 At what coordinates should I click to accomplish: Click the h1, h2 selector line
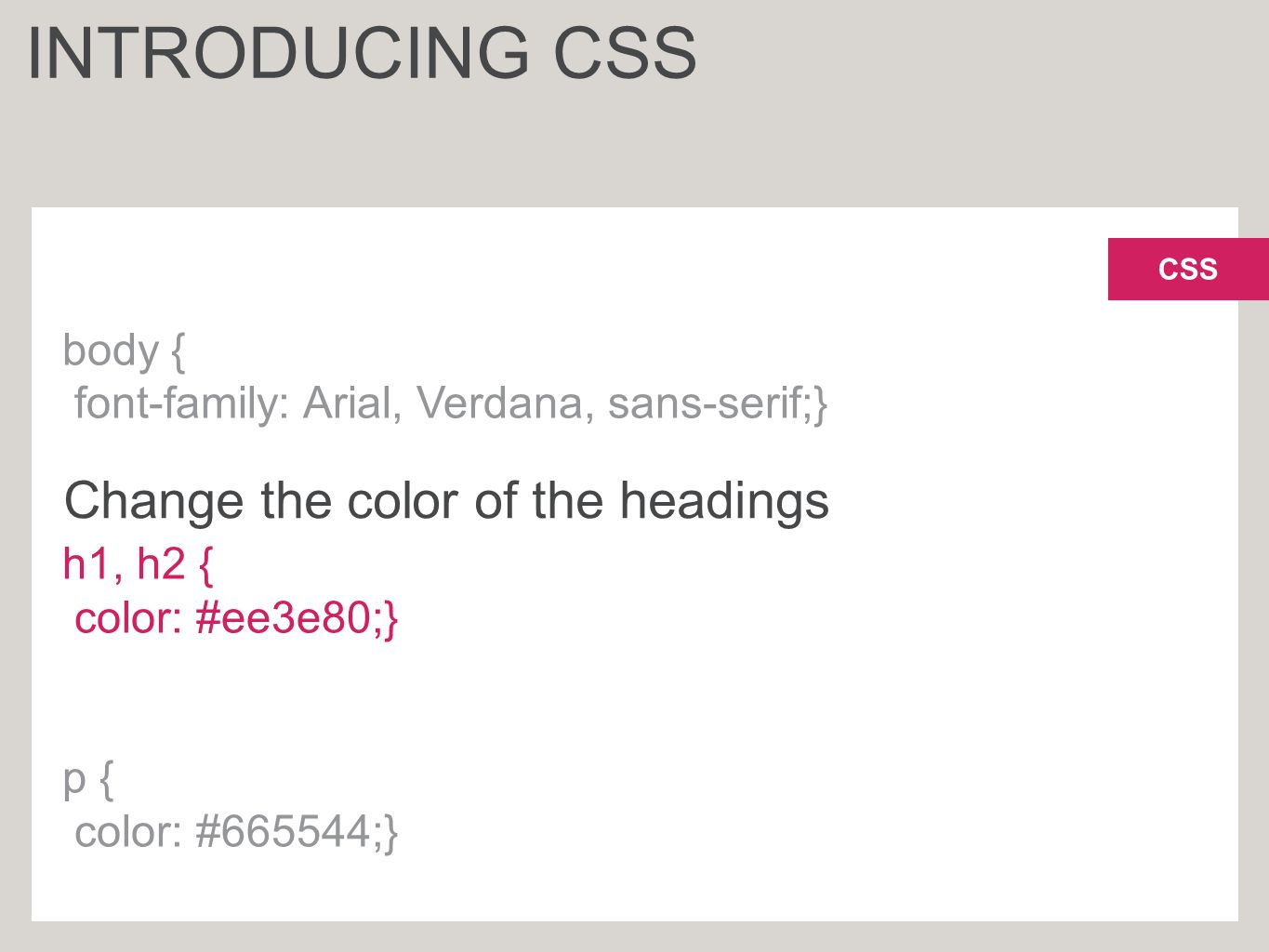(138, 564)
